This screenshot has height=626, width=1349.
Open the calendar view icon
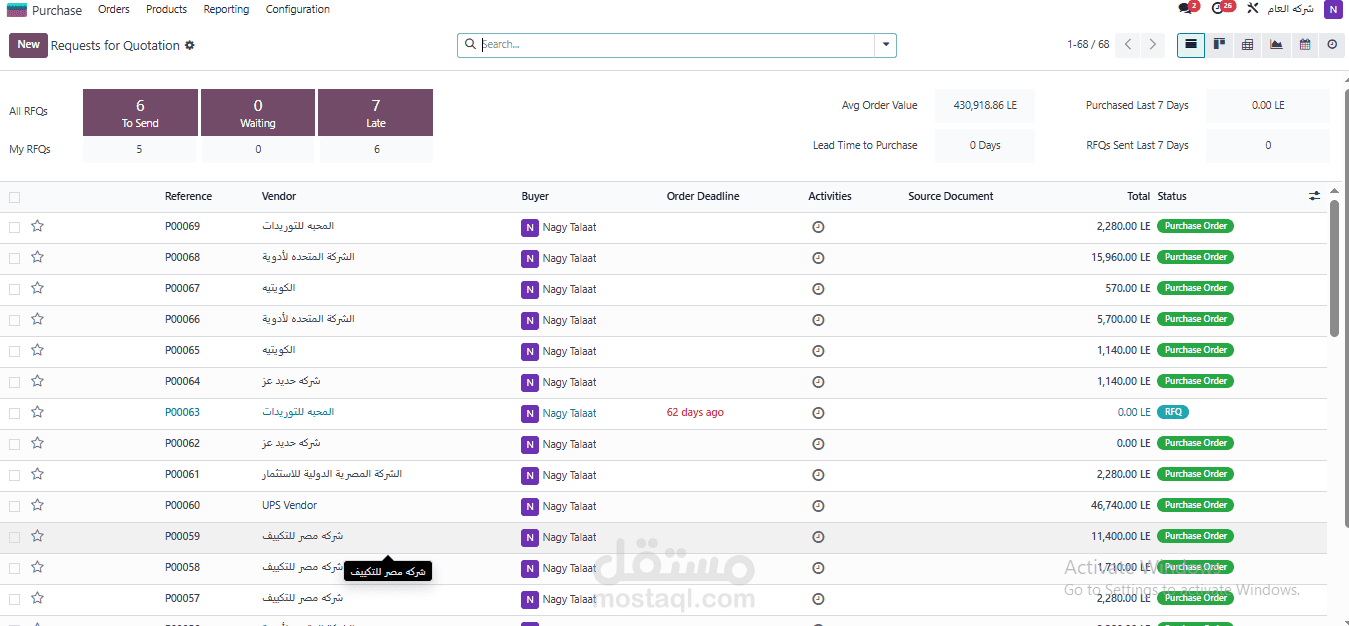[1304, 45]
